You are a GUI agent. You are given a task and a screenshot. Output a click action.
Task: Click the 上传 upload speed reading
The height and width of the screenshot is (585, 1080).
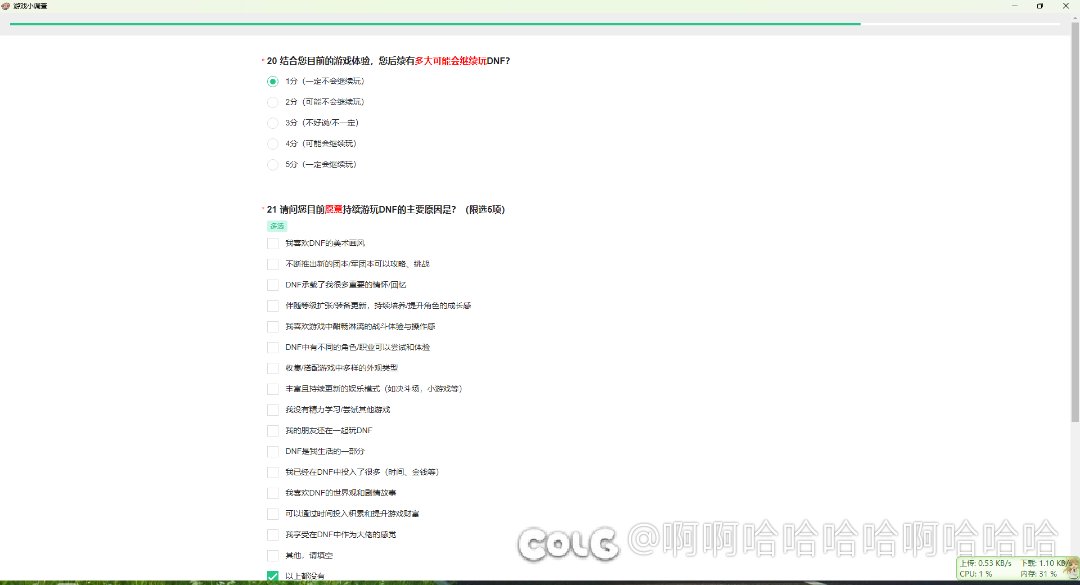(x=986, y=563)
